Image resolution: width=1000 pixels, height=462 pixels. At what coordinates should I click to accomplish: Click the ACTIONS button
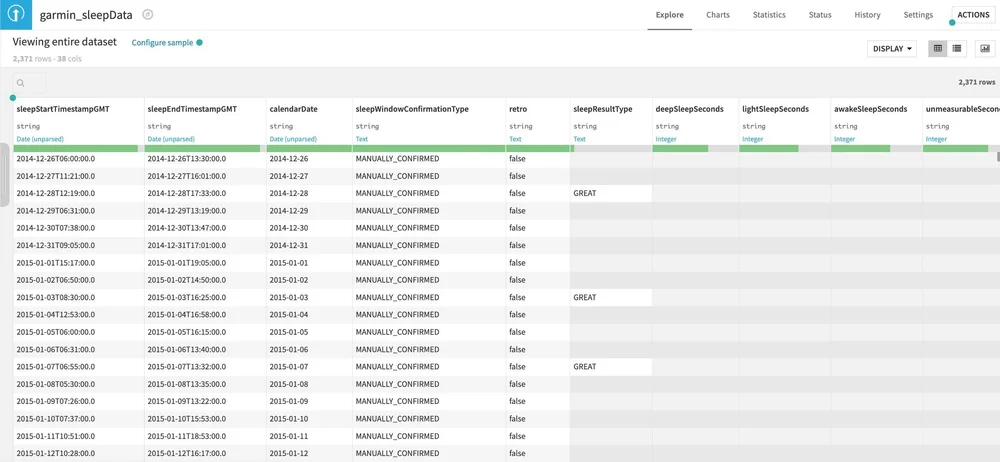973,15
